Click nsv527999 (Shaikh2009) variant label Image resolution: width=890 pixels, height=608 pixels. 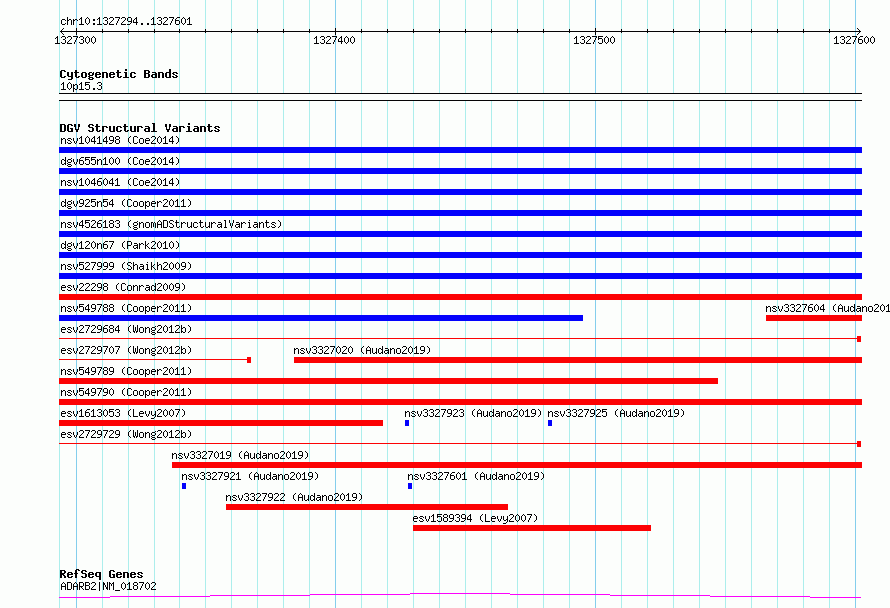pos(126,266)
